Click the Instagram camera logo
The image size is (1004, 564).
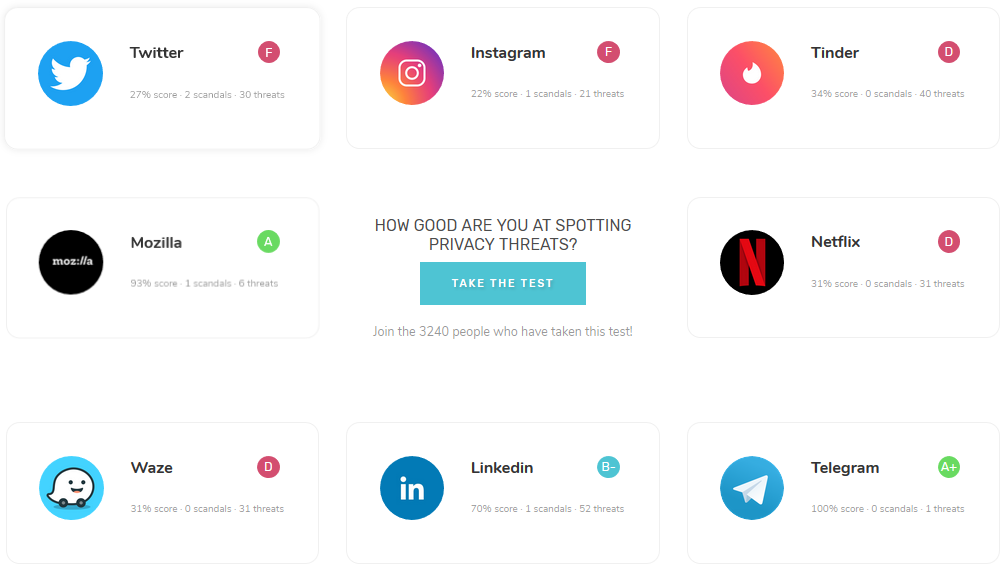412,73
